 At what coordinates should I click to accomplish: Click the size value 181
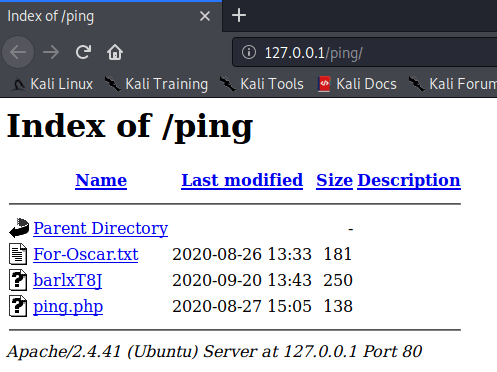point(338,254)
